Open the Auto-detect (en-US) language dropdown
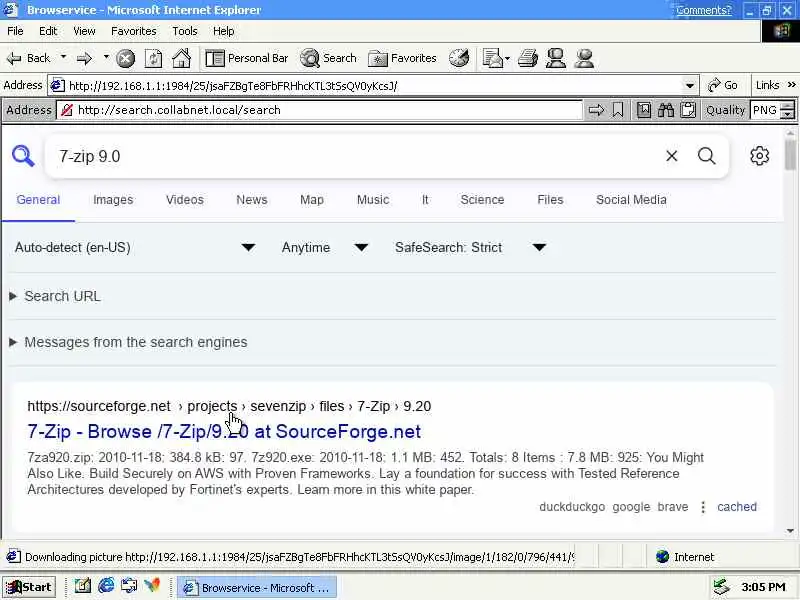Viewport: 800px width, 600px height. tap(135, 247)
